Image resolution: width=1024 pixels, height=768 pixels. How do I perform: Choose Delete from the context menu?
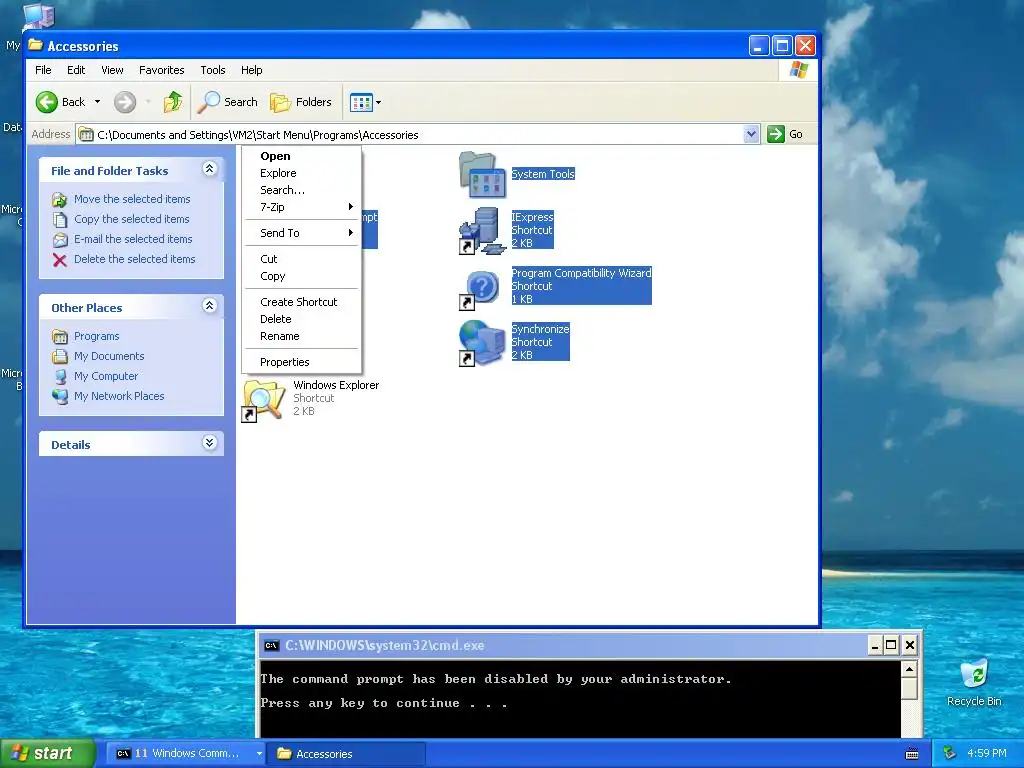tap(301, 319)
